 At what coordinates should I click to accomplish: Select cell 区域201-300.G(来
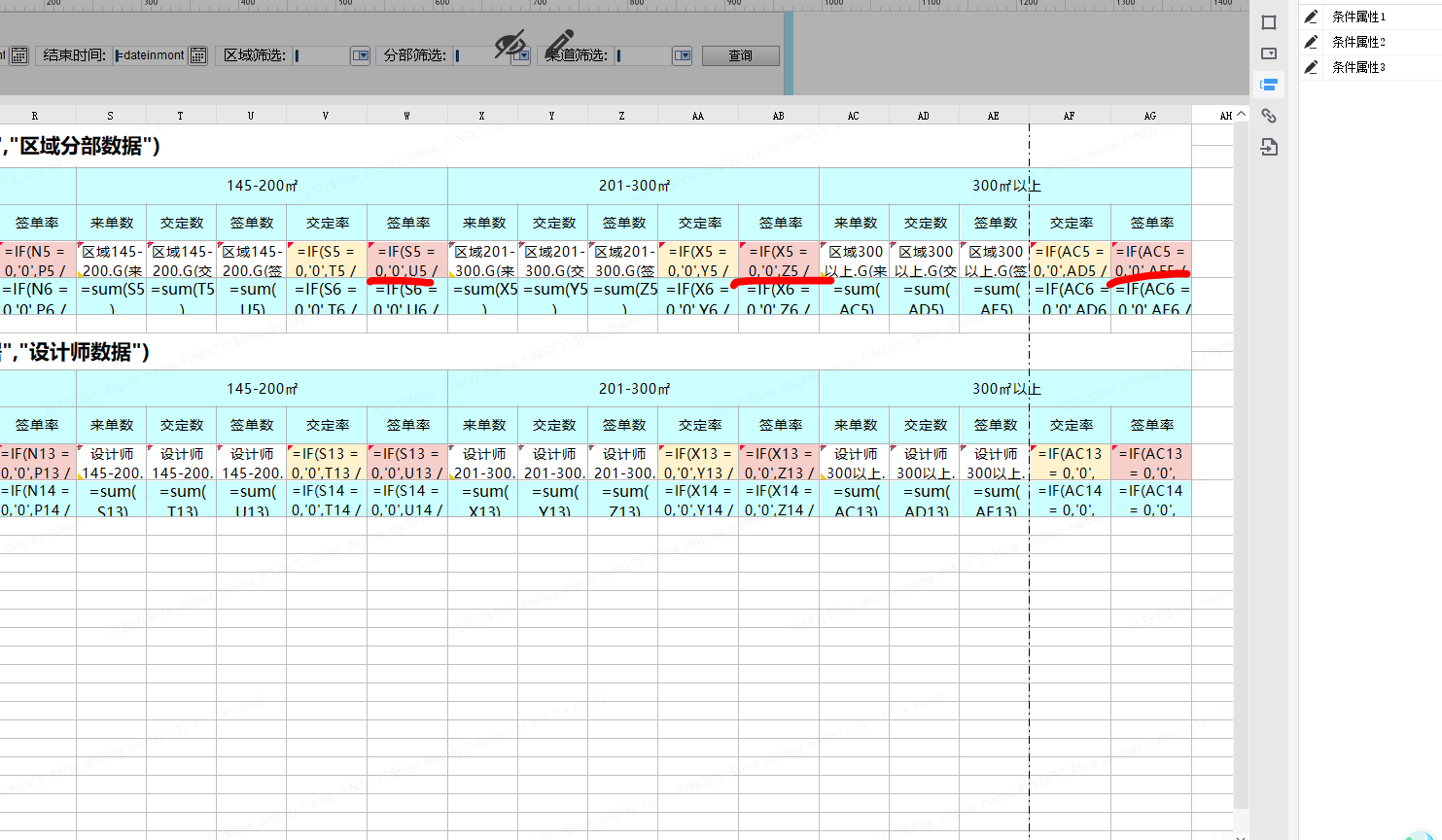[483, 260]
